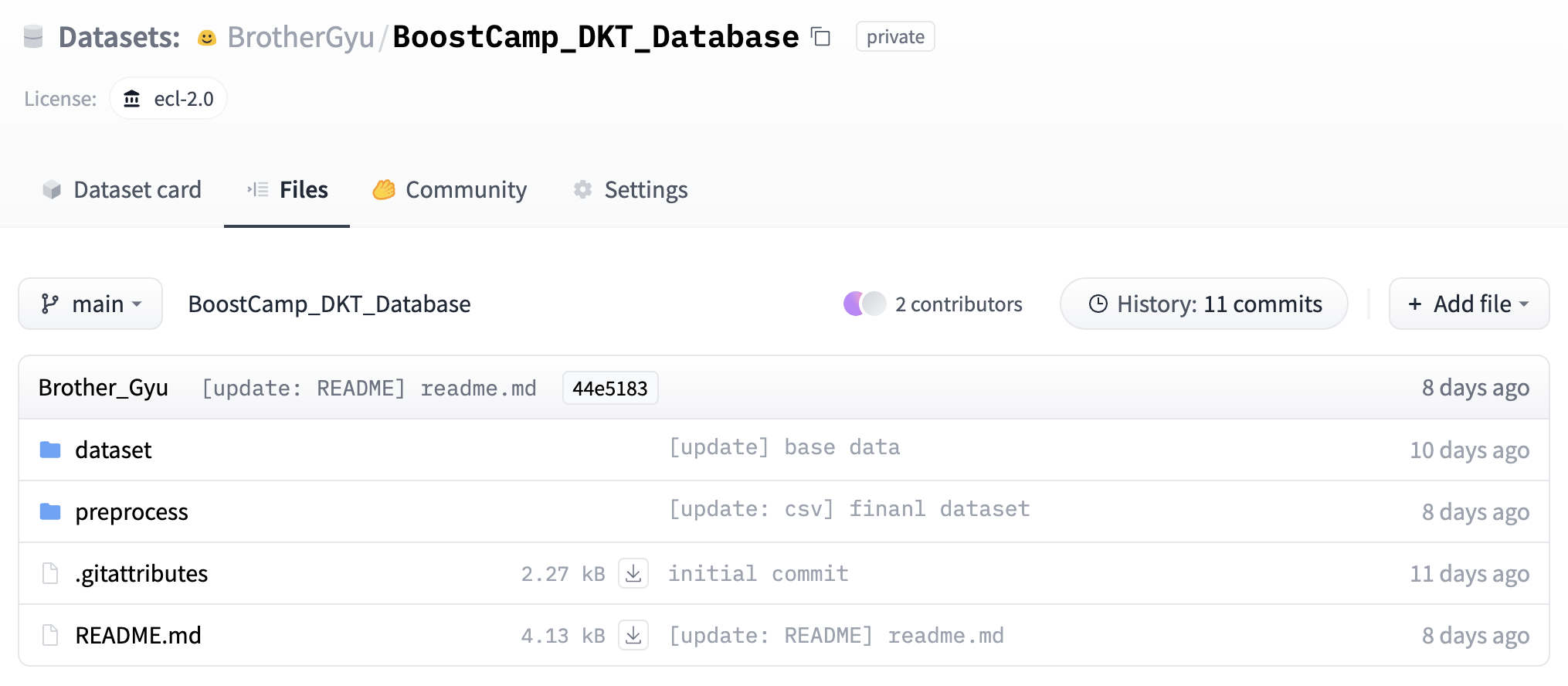The width and height of the screenshot is (1568, 686).
Task: Click the '2 contributors' text
Action: 959,304
